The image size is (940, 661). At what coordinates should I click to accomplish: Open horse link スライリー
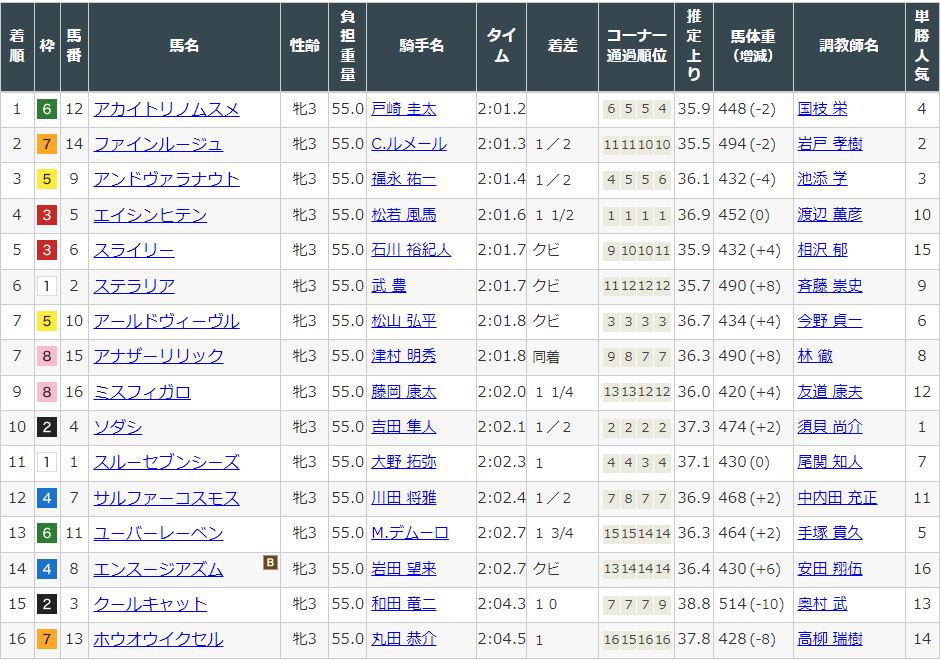click(x=134, y=250)
